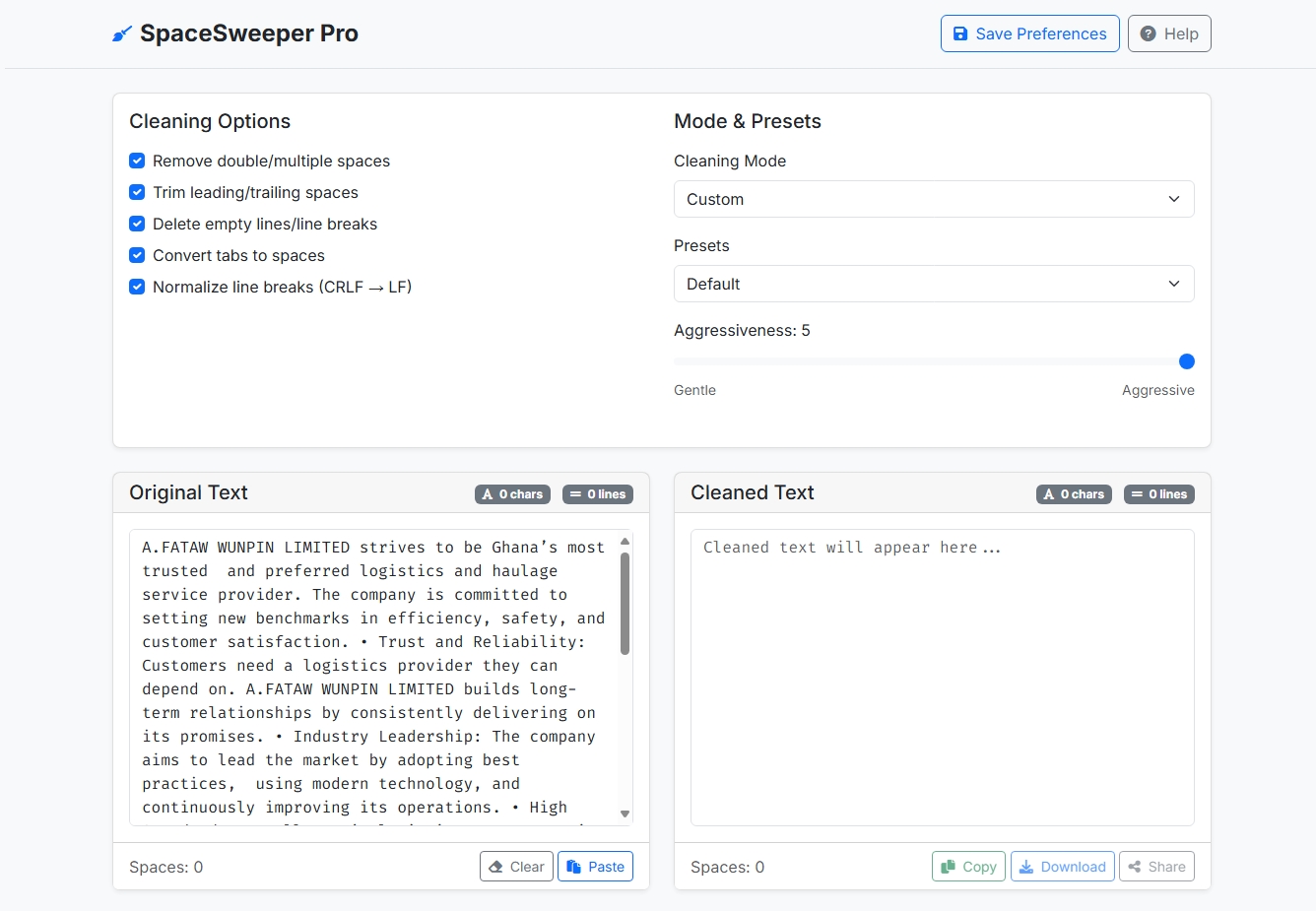Click the Original Text scrollbar thumb
1316x911 pixels.
(x=625, y=604)
